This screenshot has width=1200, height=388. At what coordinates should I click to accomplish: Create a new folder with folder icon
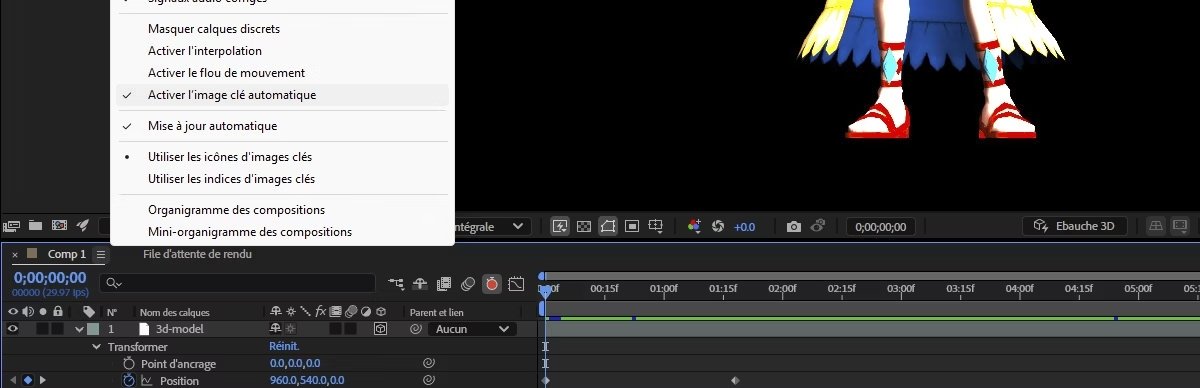tap(36, 225)
